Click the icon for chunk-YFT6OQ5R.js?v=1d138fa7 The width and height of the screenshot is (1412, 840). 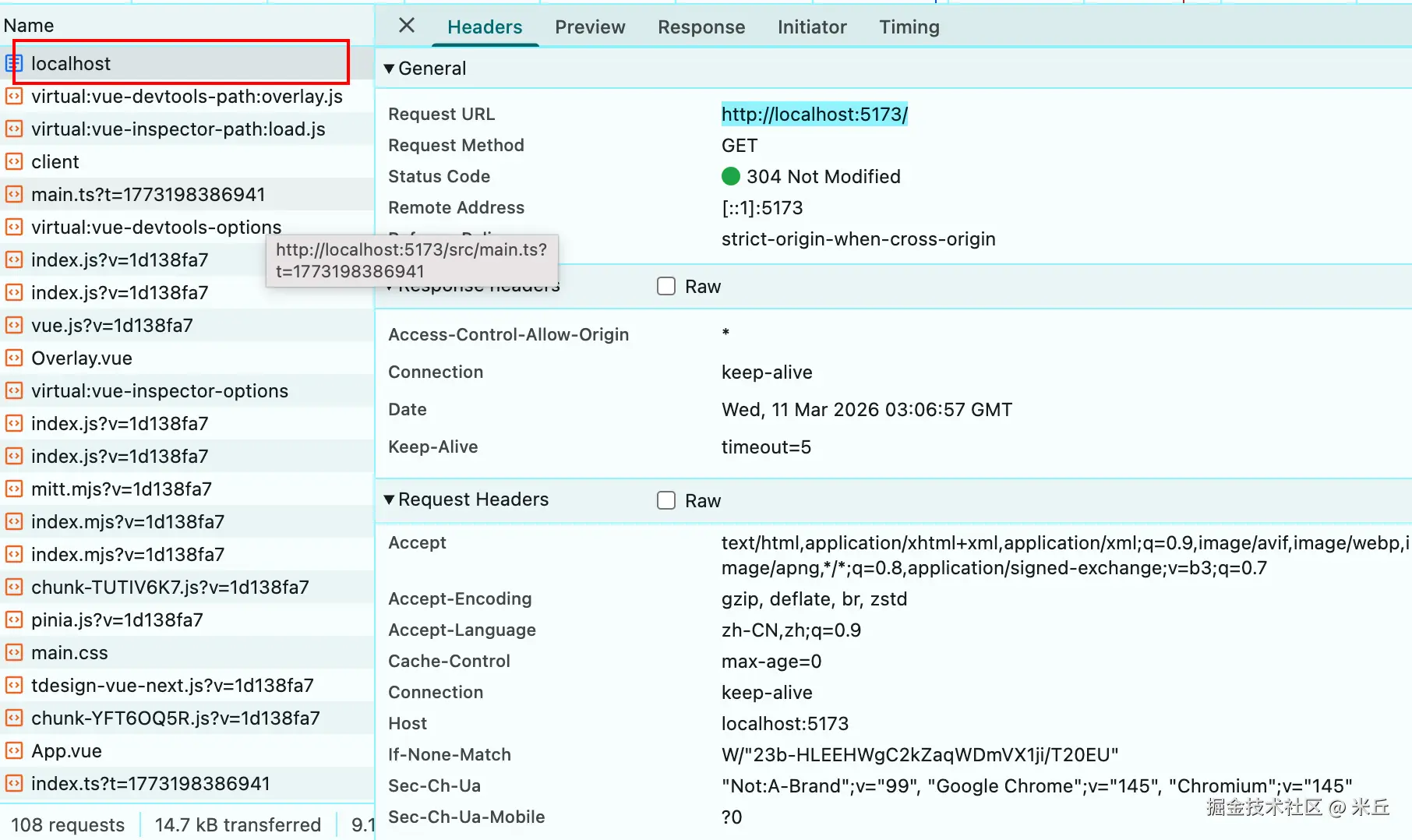point(14,718)
